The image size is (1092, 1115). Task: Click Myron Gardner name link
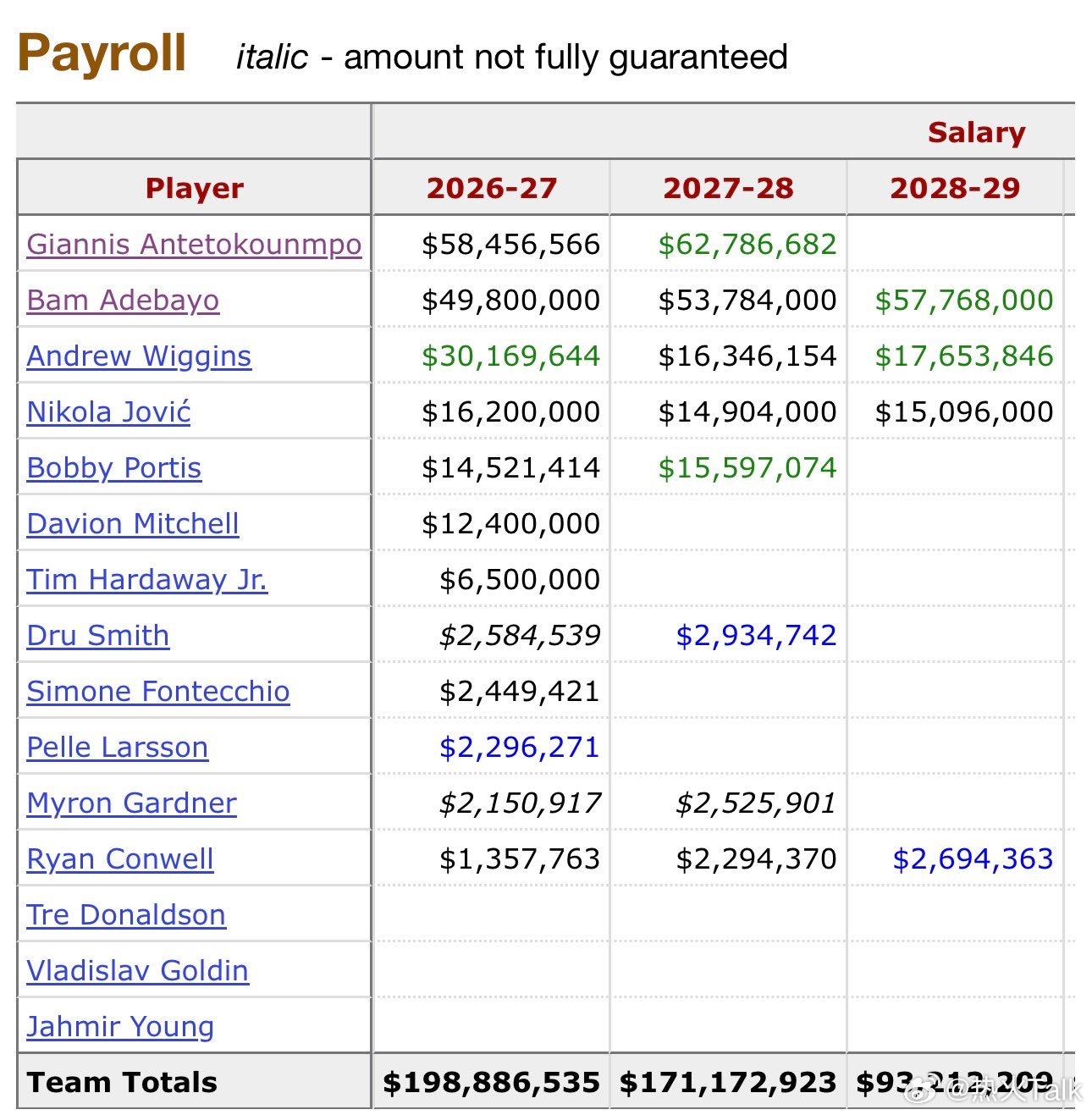click(131, 803)
